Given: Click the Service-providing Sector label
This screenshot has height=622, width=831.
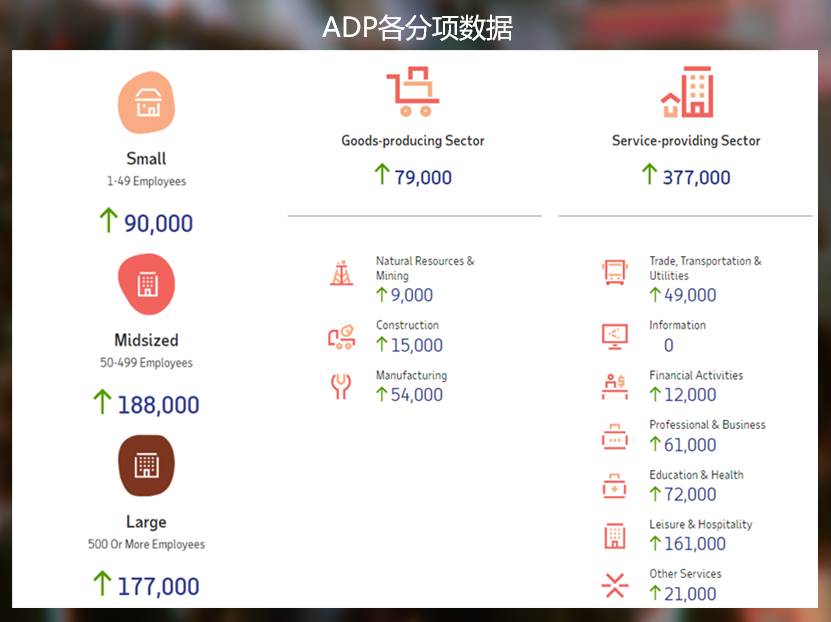Looking at the screenshot, I should 686,140.
